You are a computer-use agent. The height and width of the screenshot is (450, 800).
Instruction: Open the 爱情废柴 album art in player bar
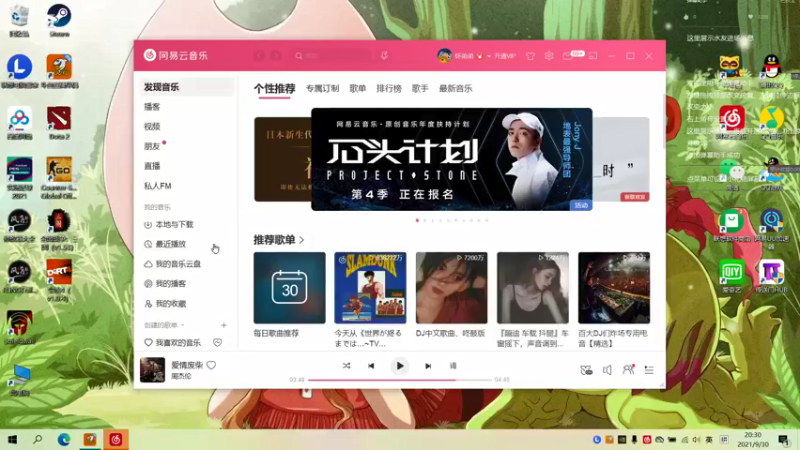[153, 370]
